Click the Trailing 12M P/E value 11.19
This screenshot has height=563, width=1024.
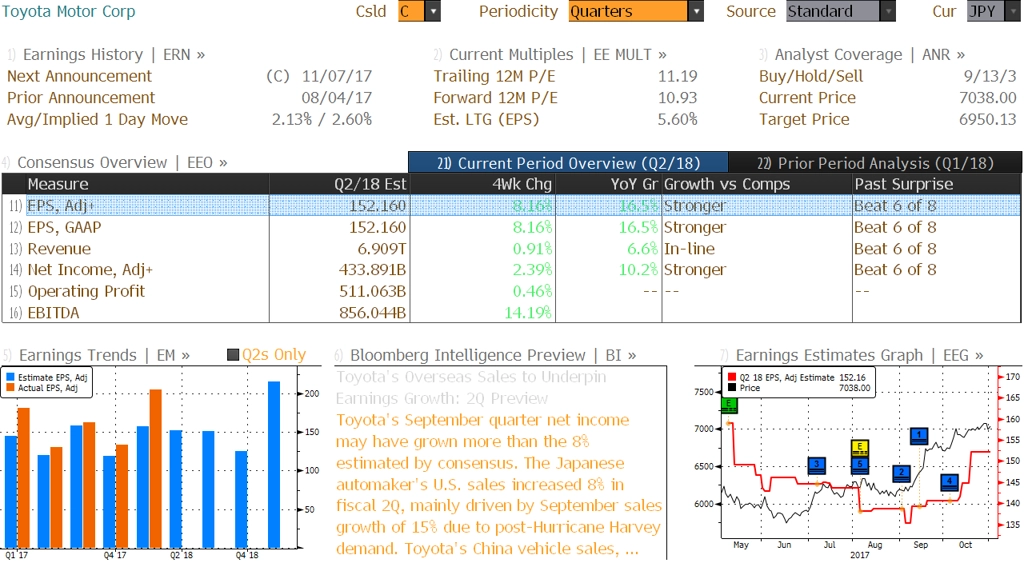point(677,76)
